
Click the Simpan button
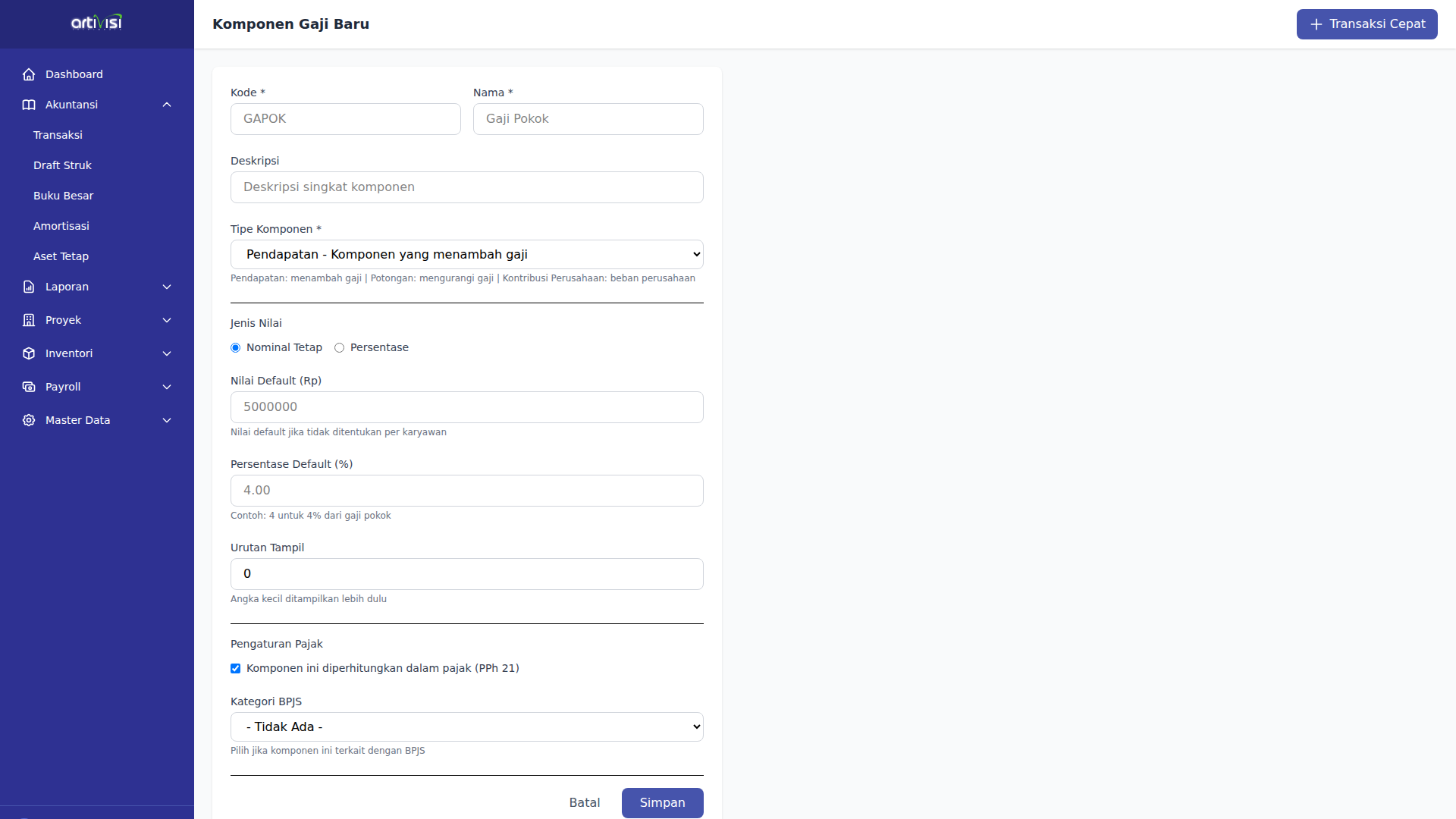click(x=662, y=802)
